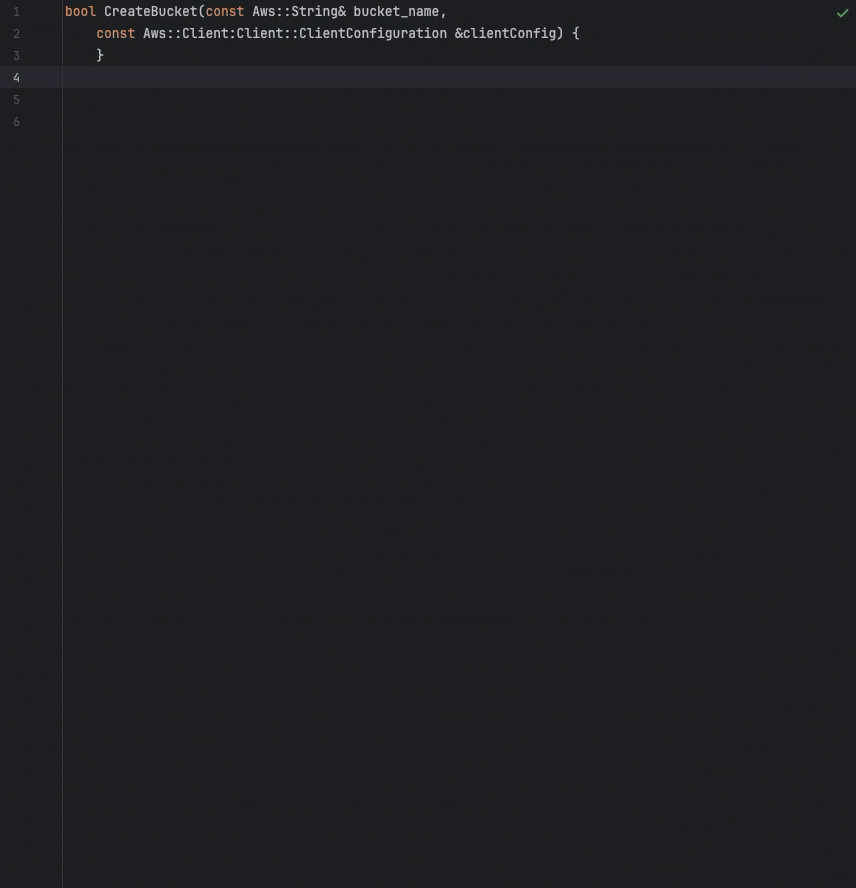Click the const keyword on line 1

click(224, 11)
